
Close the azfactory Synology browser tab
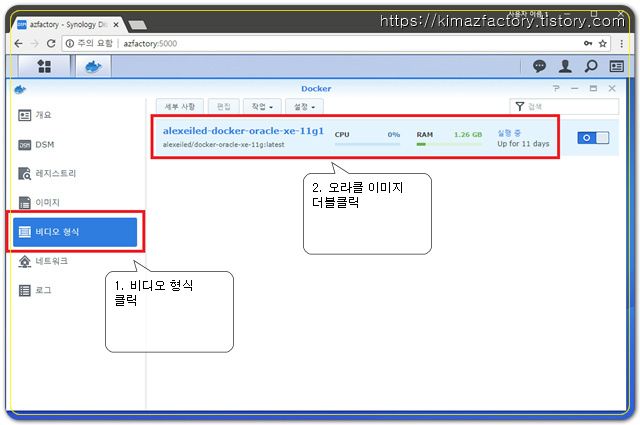tap(116, 24)
